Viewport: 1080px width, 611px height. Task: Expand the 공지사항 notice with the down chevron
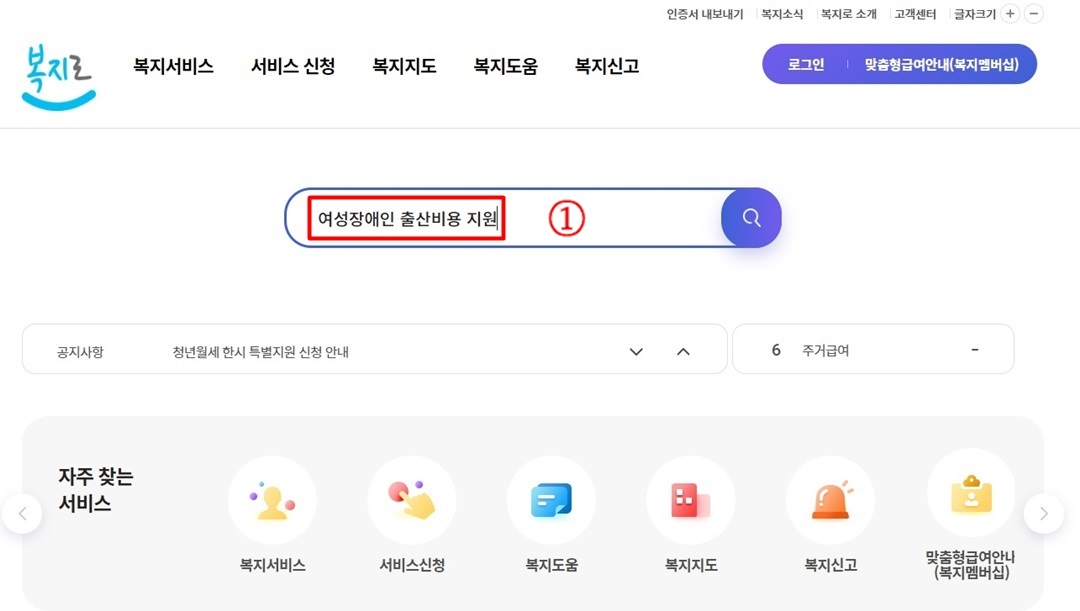point(636,351)
